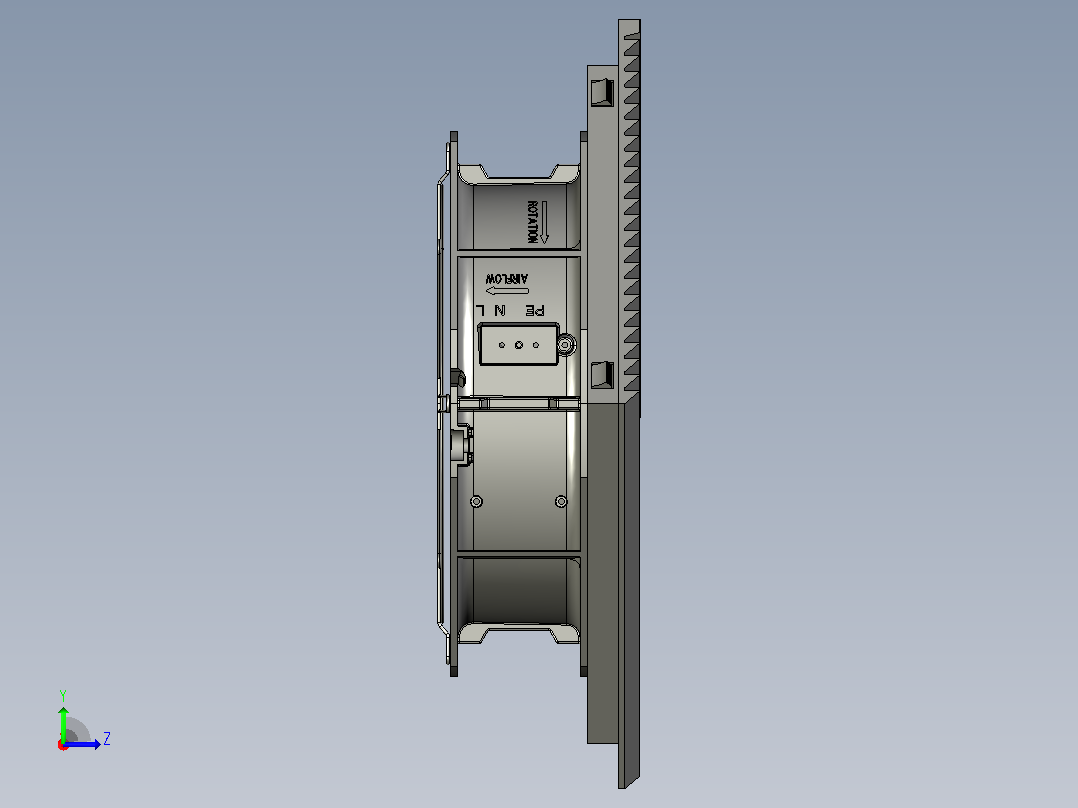
Task: Select the terminal box with three holes
Action: pyautogui.click(x=518, y=345)
